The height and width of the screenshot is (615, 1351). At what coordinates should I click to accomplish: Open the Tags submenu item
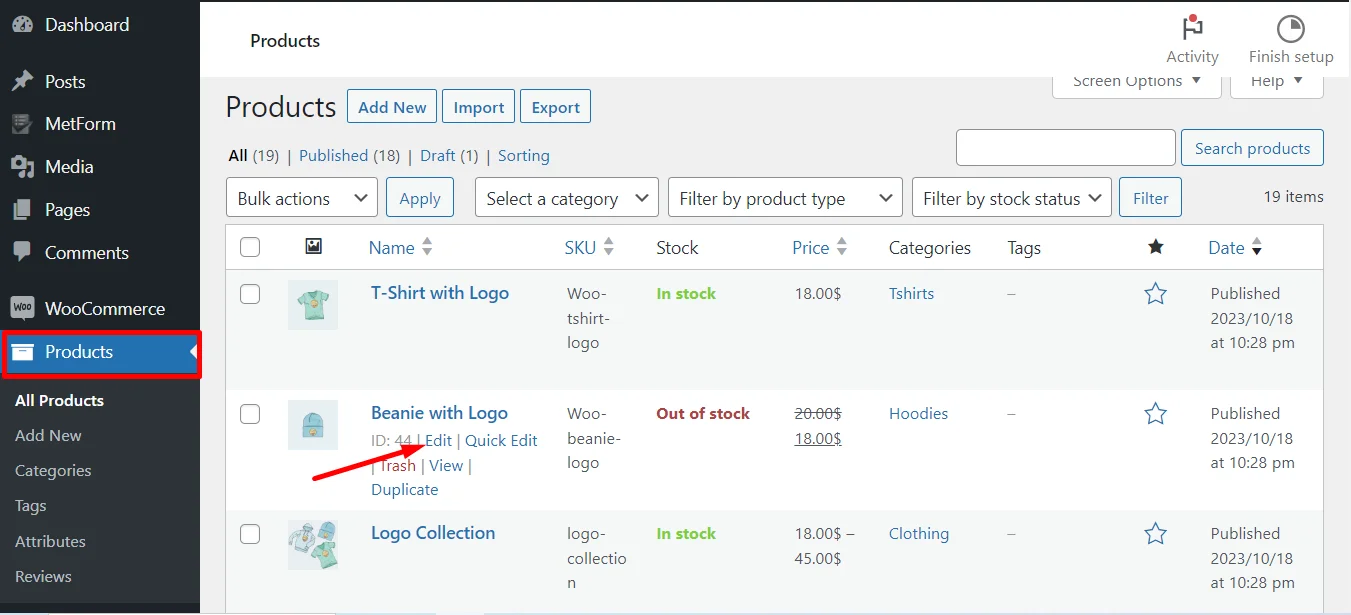point(31,505)
